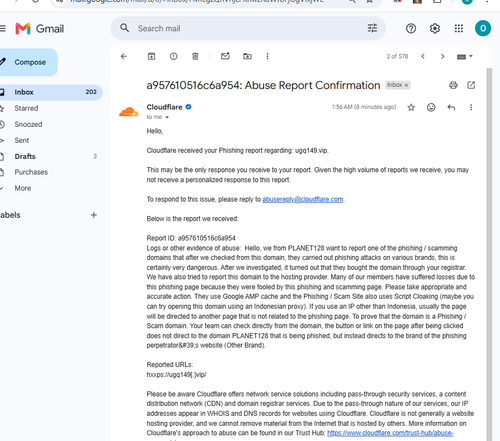
Task: Show search options filter icon
Action: (372, 28)
